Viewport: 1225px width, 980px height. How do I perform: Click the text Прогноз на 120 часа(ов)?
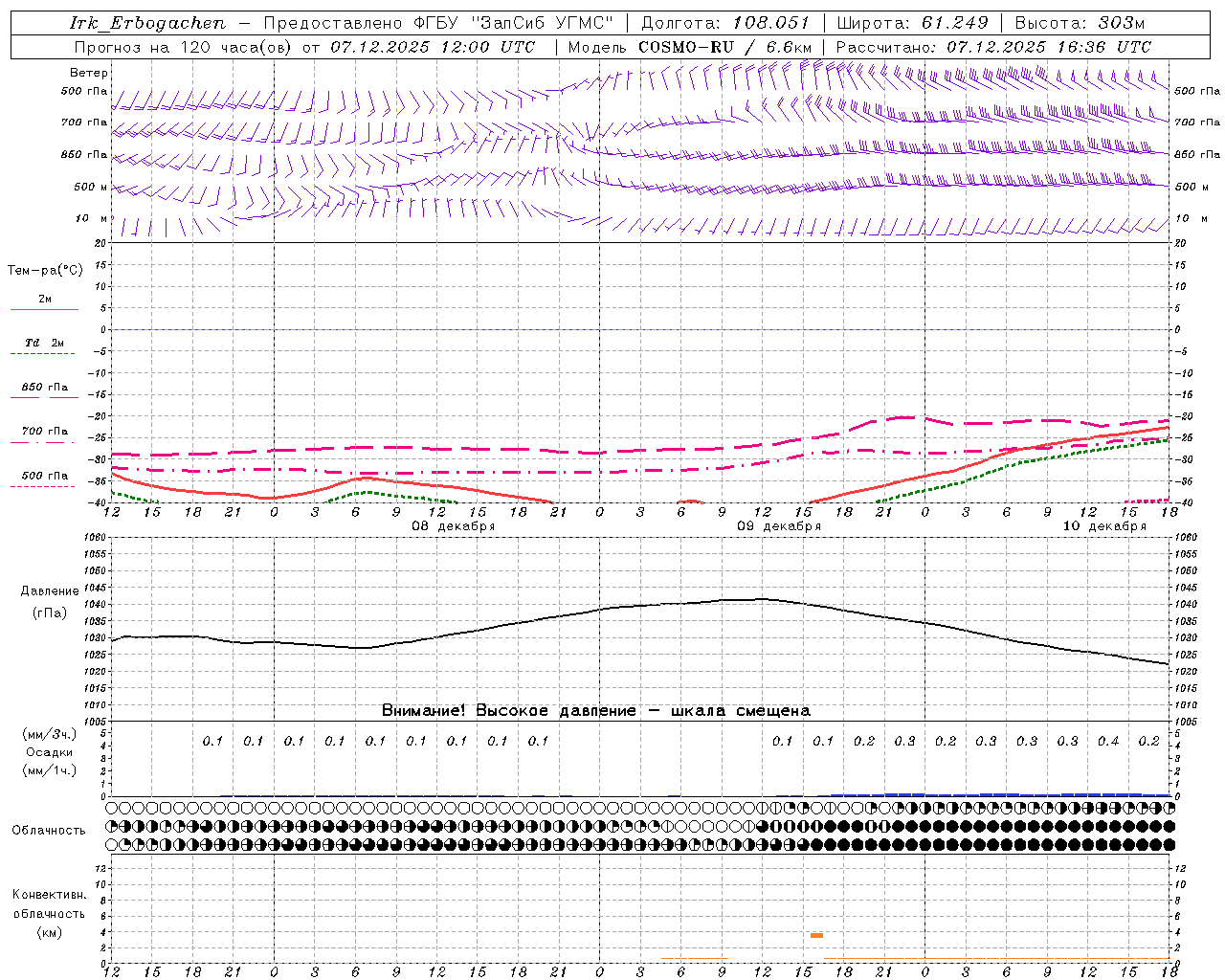tap(184, 47)
